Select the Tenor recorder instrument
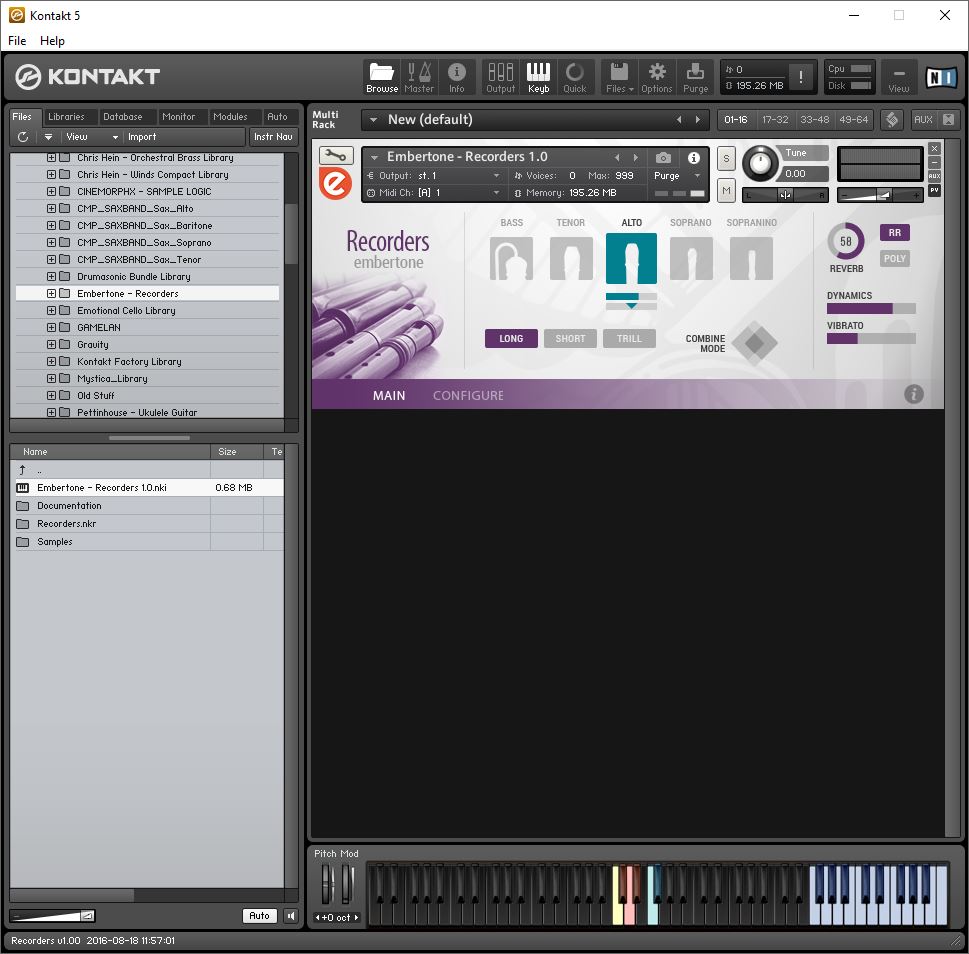969x954 pixels. 570,258
